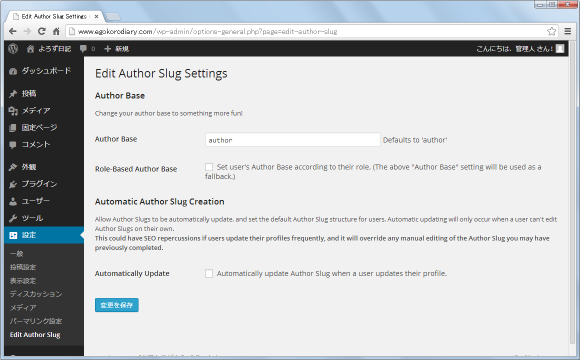The width and height of the screenshot is (580, 360).
Task: Open the パーマリンク設定 submenu link
Action: [36, 321]
